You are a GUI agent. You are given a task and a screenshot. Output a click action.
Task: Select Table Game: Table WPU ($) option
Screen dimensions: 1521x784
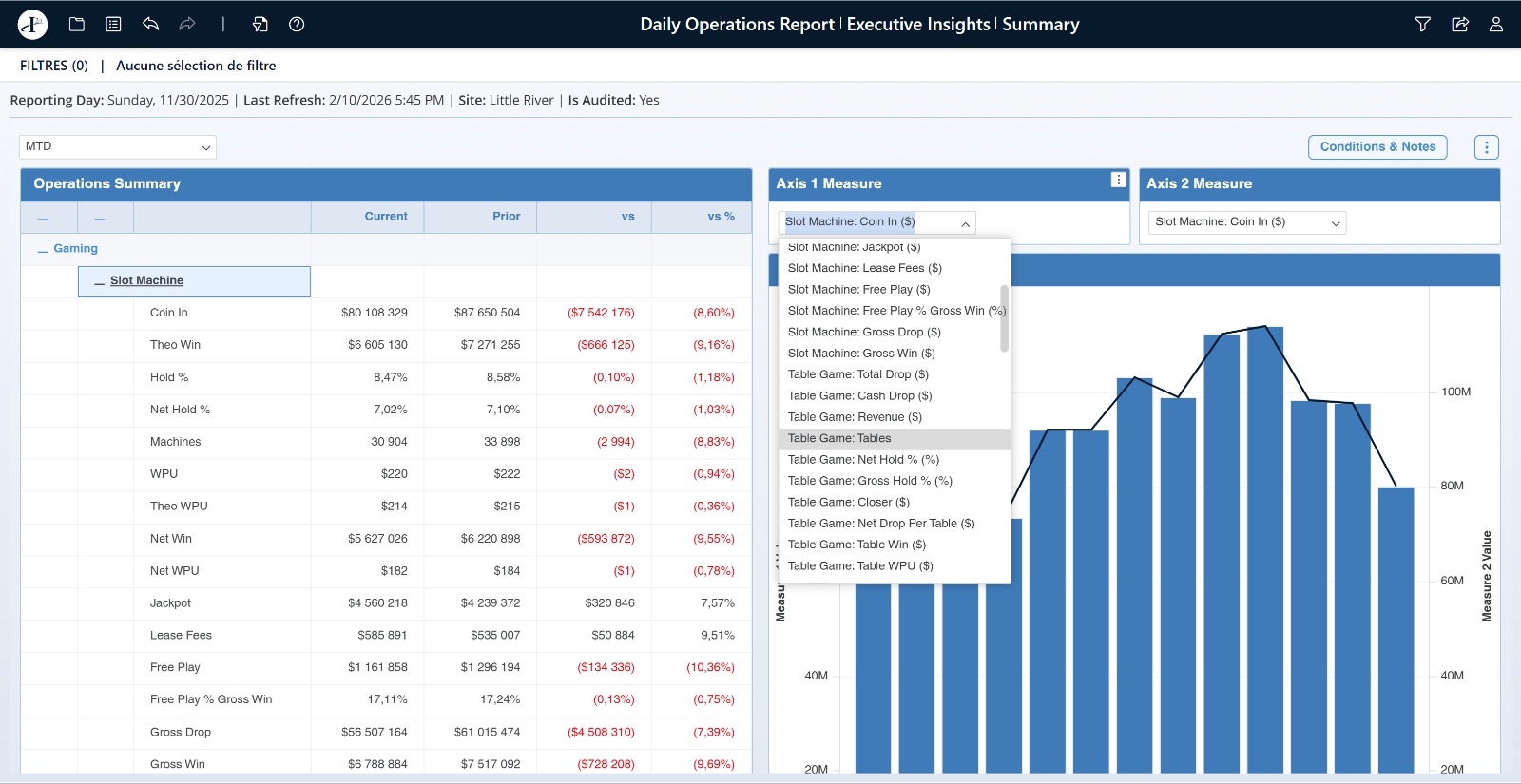pyautogui.click(x=895, y=565)
